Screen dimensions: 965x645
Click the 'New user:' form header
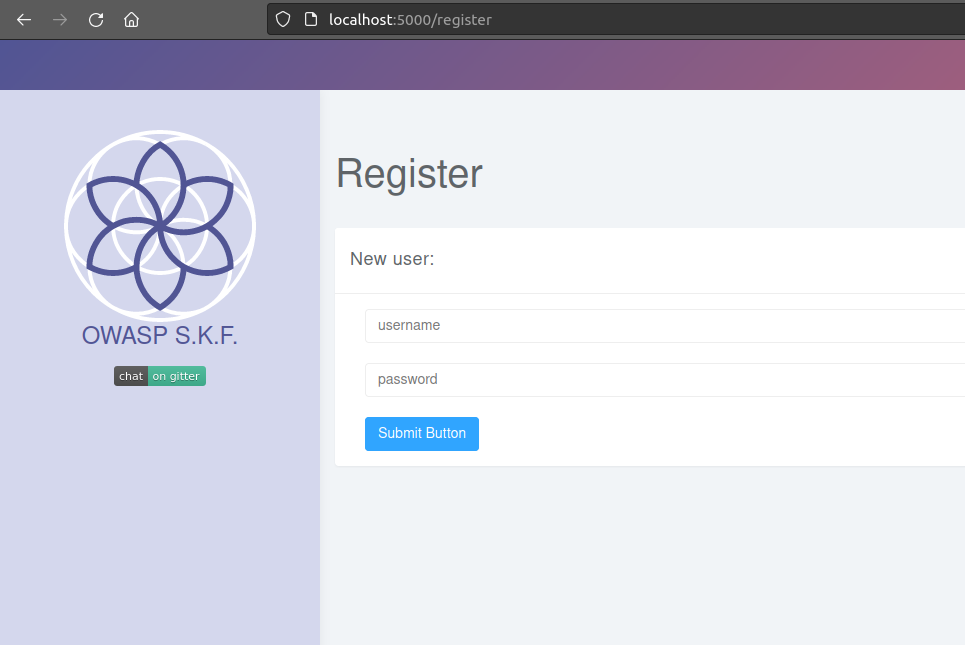tap(392, 260)
